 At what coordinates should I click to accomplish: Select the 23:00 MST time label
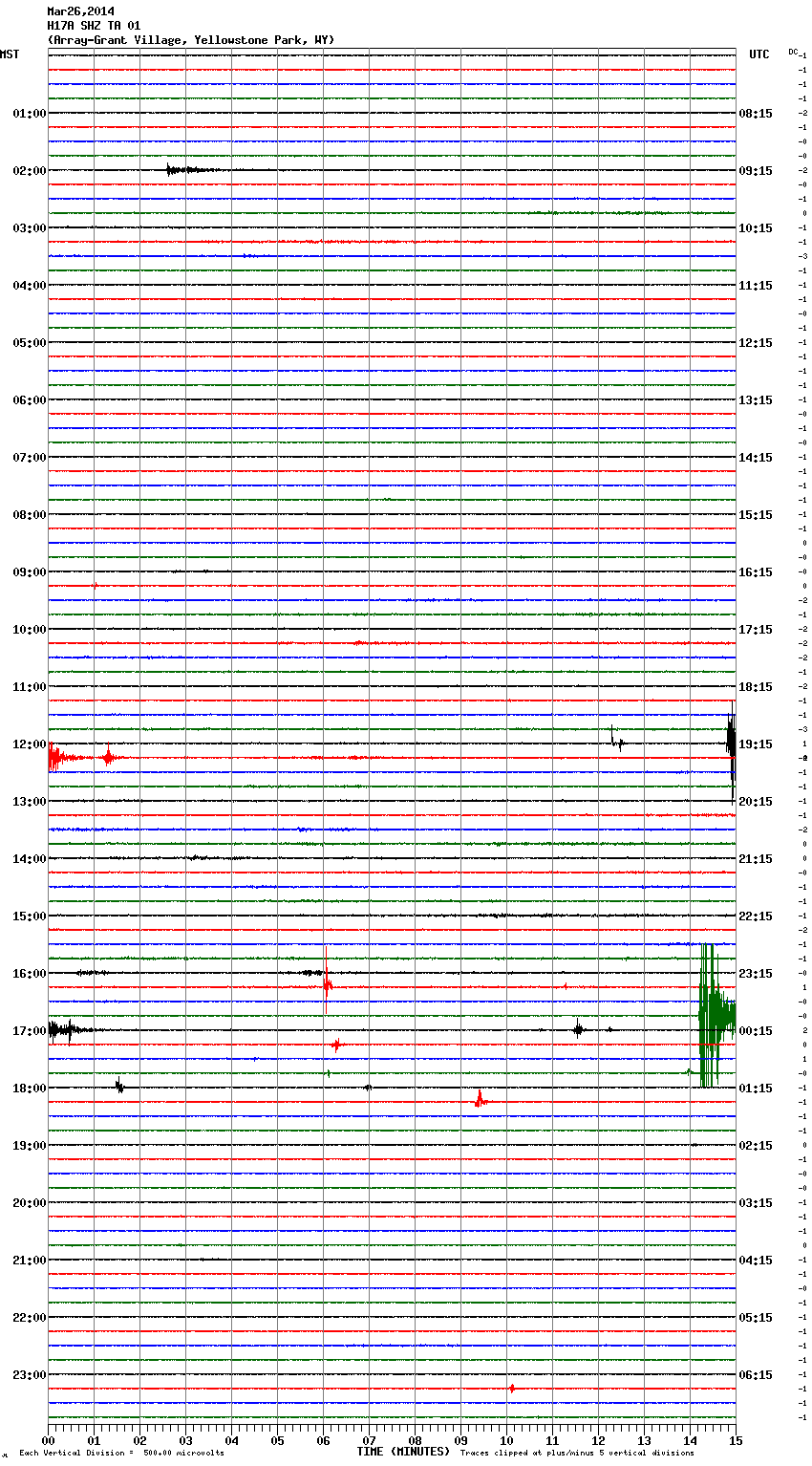(30, 1375)
